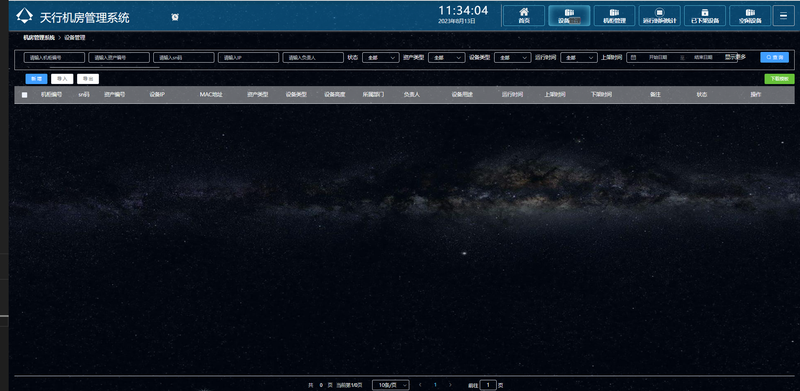This screenshot has width=800, height=391.
Task: Expand the 设备类型 device type dropdown
Action: [x=513, y=58]
